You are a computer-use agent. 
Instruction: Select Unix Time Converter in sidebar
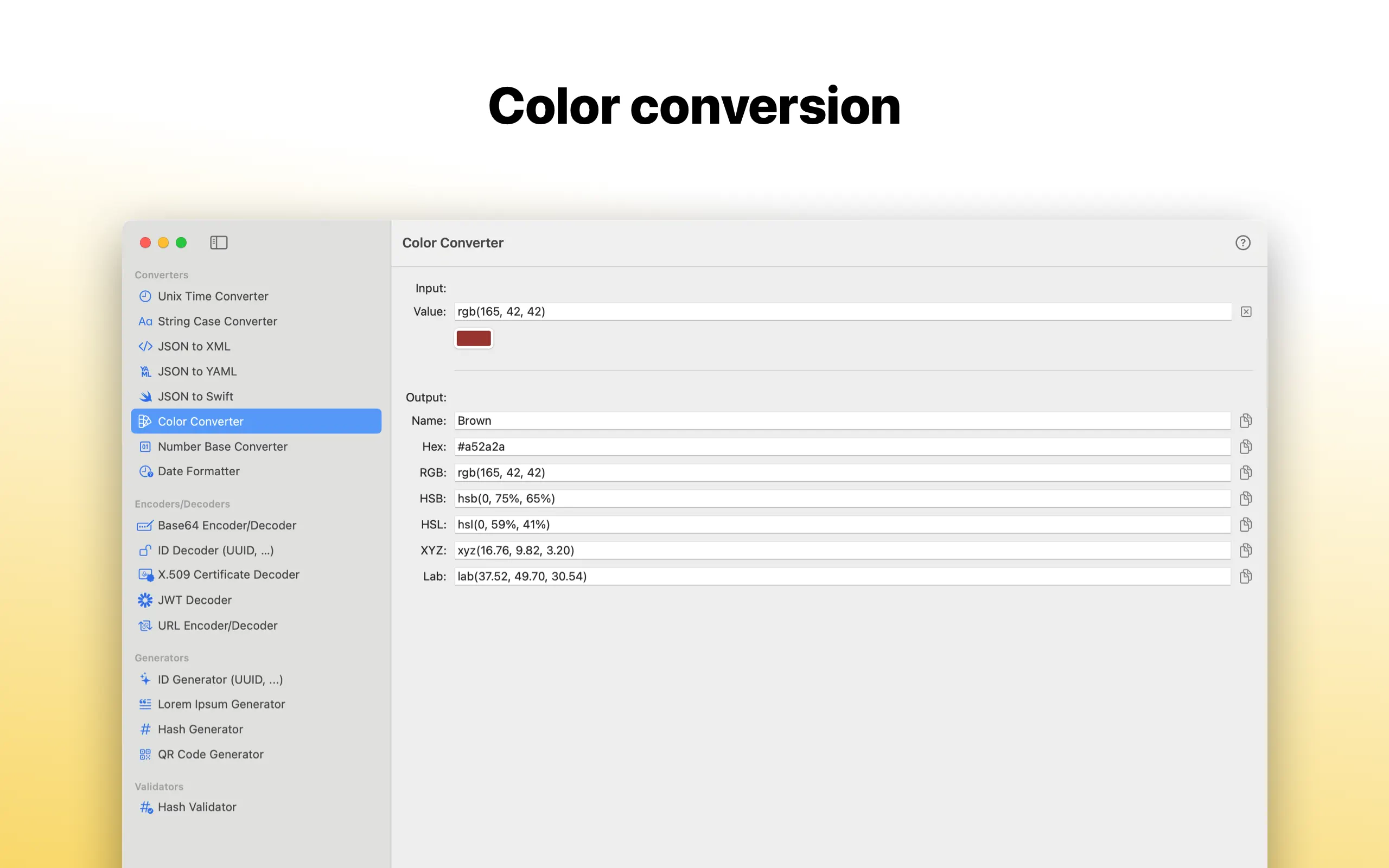coord(213,296)
